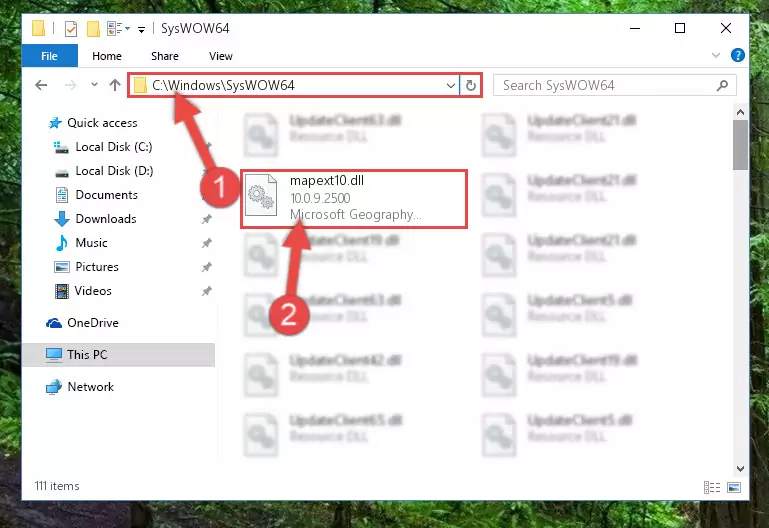Viewport: 769px width, 528px height.
Task: Go forward with the Forward arrow
Action: [x=71, y=85]
